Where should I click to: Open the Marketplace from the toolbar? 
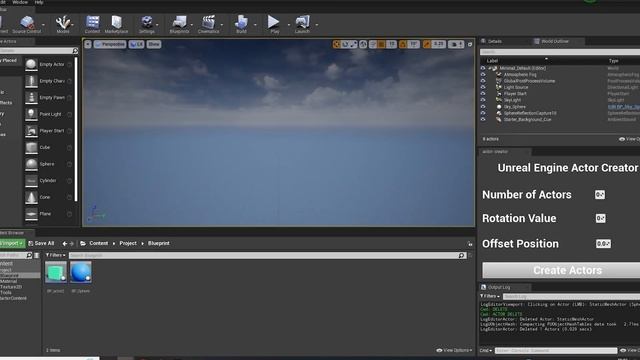pos(116,24)
